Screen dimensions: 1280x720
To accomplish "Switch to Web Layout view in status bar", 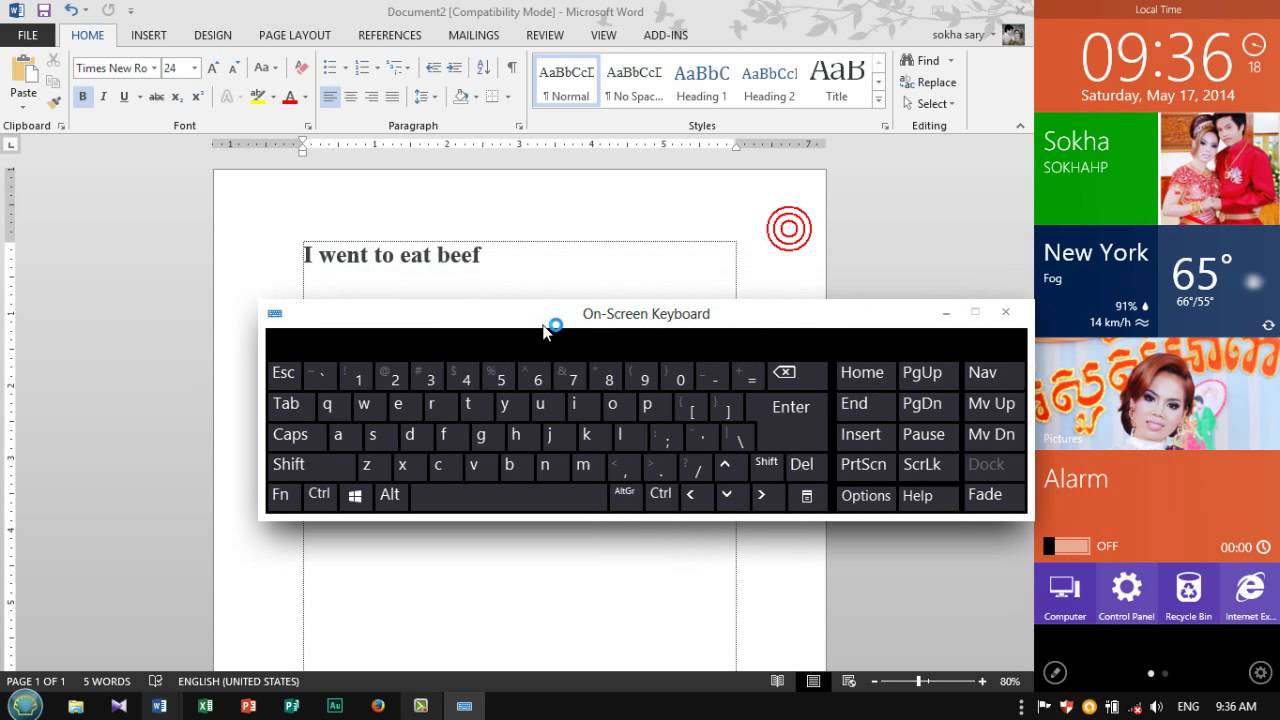I will pyautogui.click(x=848, y=681).
